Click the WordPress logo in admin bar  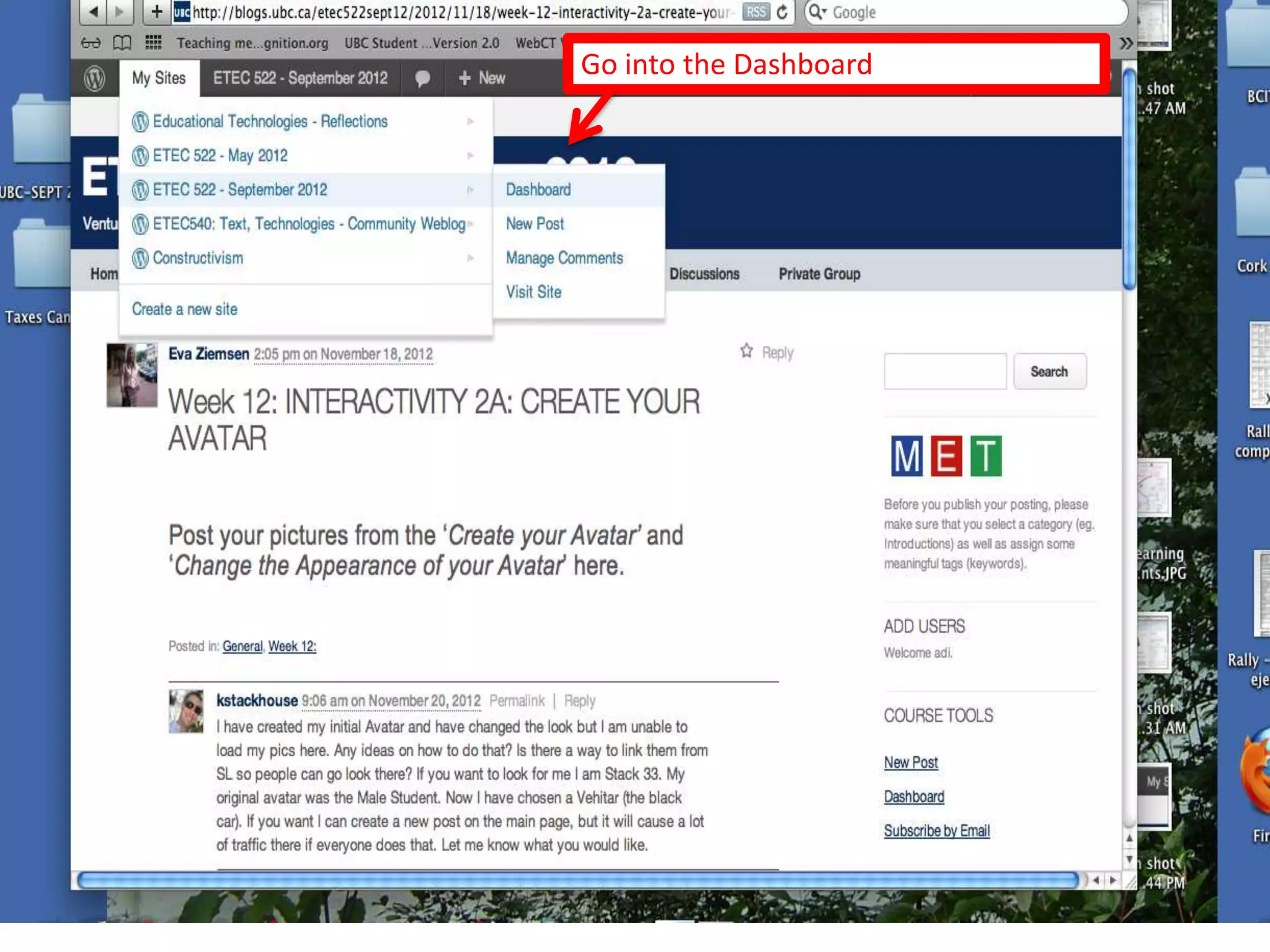(x=95, y=79)
